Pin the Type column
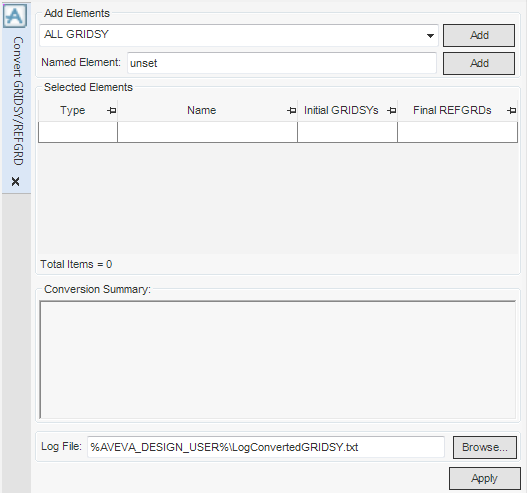Image resolution: width=527 pixels, height=493 pixels. (112, 110)
